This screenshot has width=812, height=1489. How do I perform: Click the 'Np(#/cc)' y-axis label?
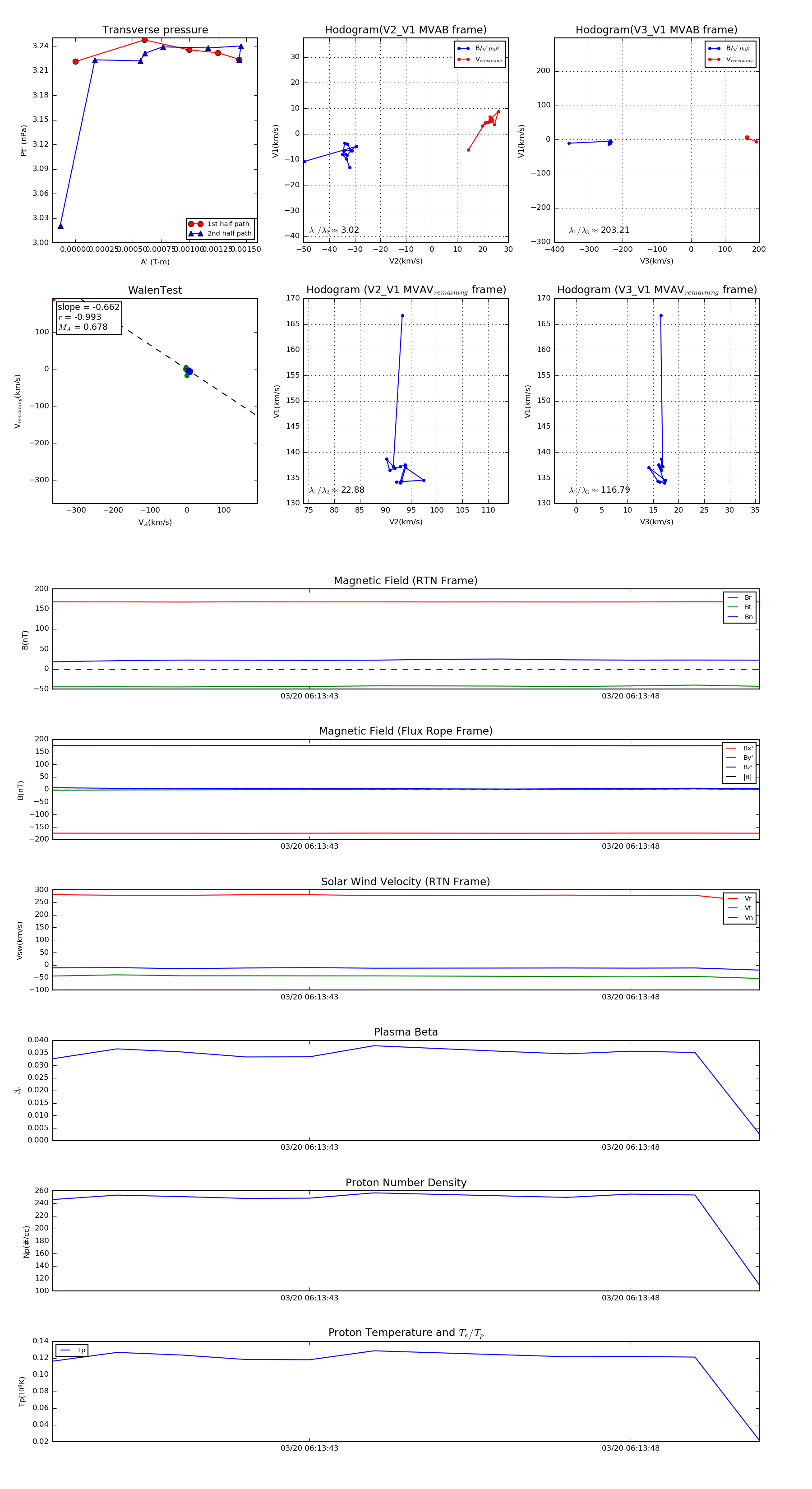coord(26,1241)
